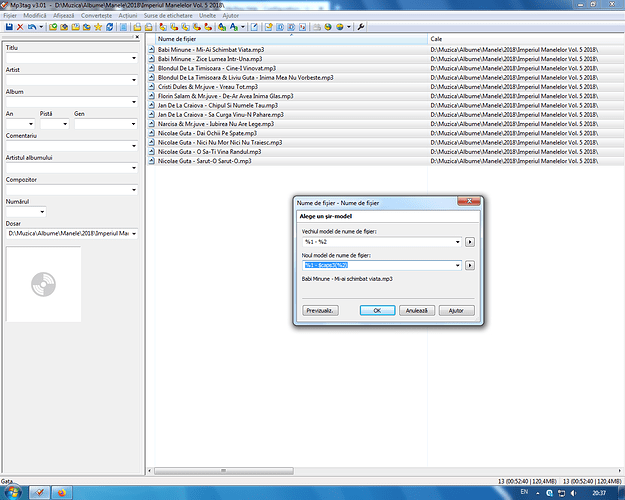Expand the Gen dropdown
The height and width of the screenshot is (500, 625).
tap(134, 124)
